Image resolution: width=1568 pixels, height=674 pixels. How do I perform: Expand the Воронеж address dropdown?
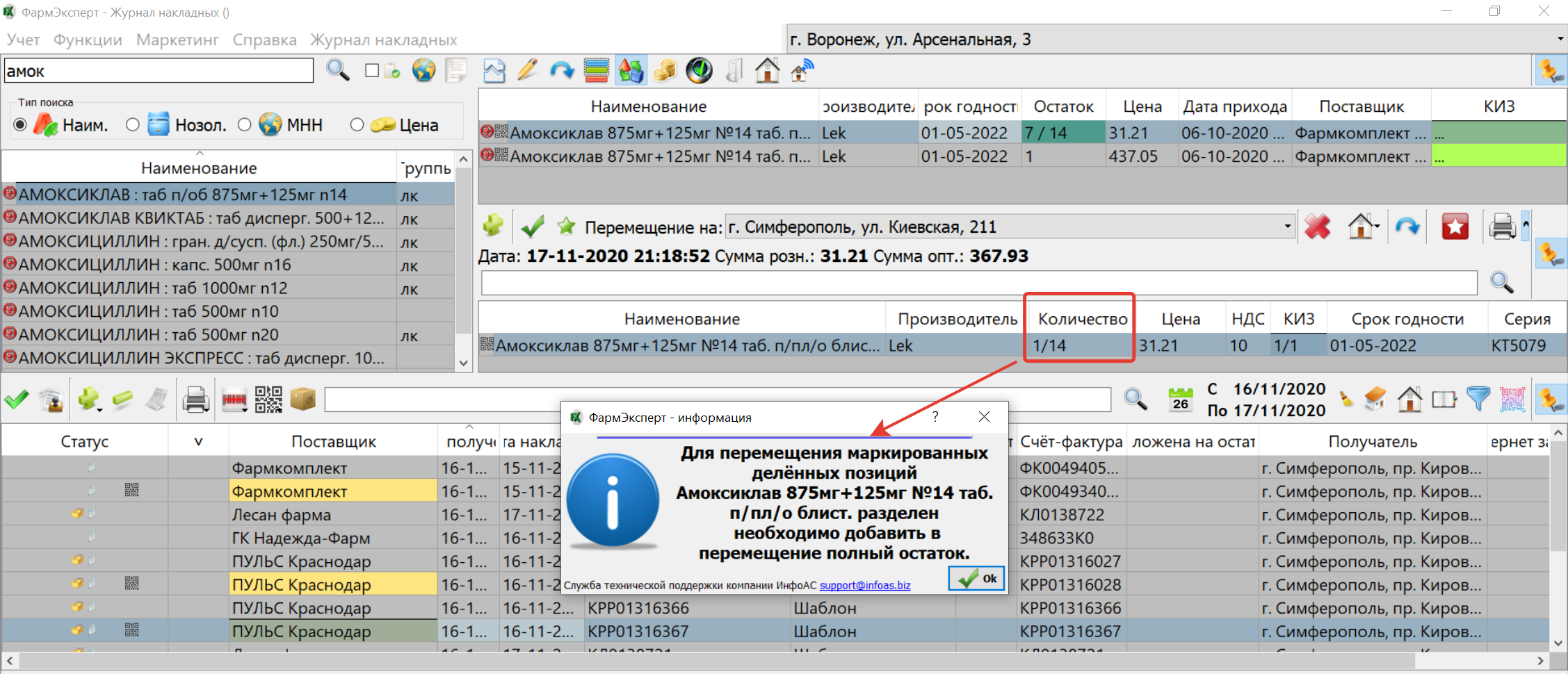point(1560,40)
